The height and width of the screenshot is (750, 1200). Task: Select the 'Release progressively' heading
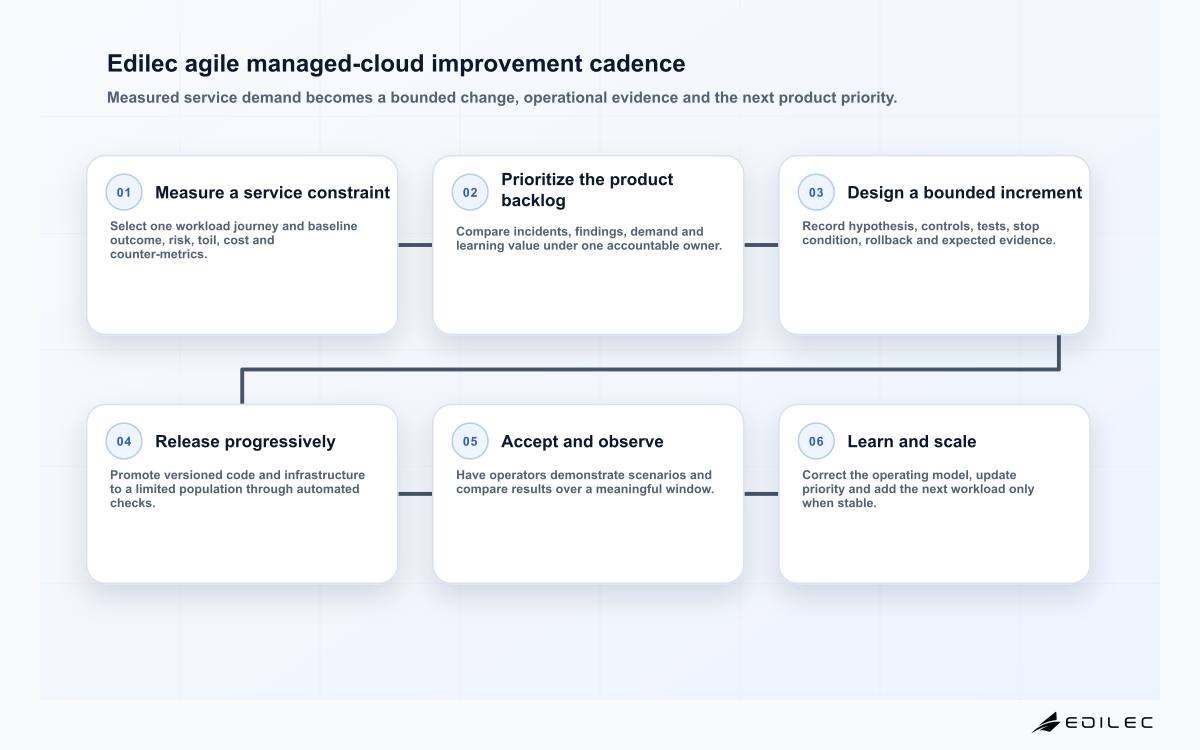click(245, 442)
